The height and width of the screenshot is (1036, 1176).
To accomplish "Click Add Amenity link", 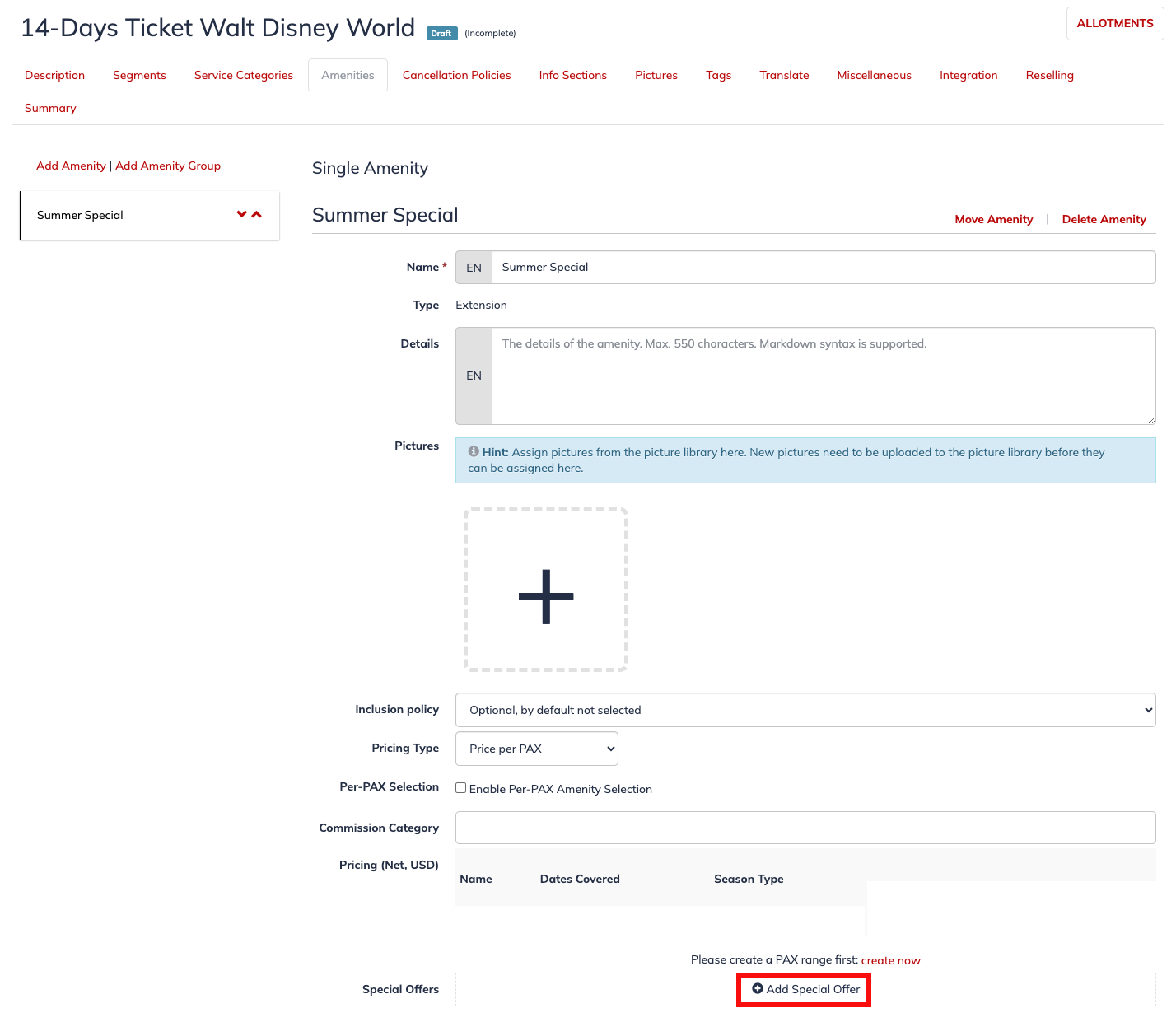I will [x=71, y=166].
